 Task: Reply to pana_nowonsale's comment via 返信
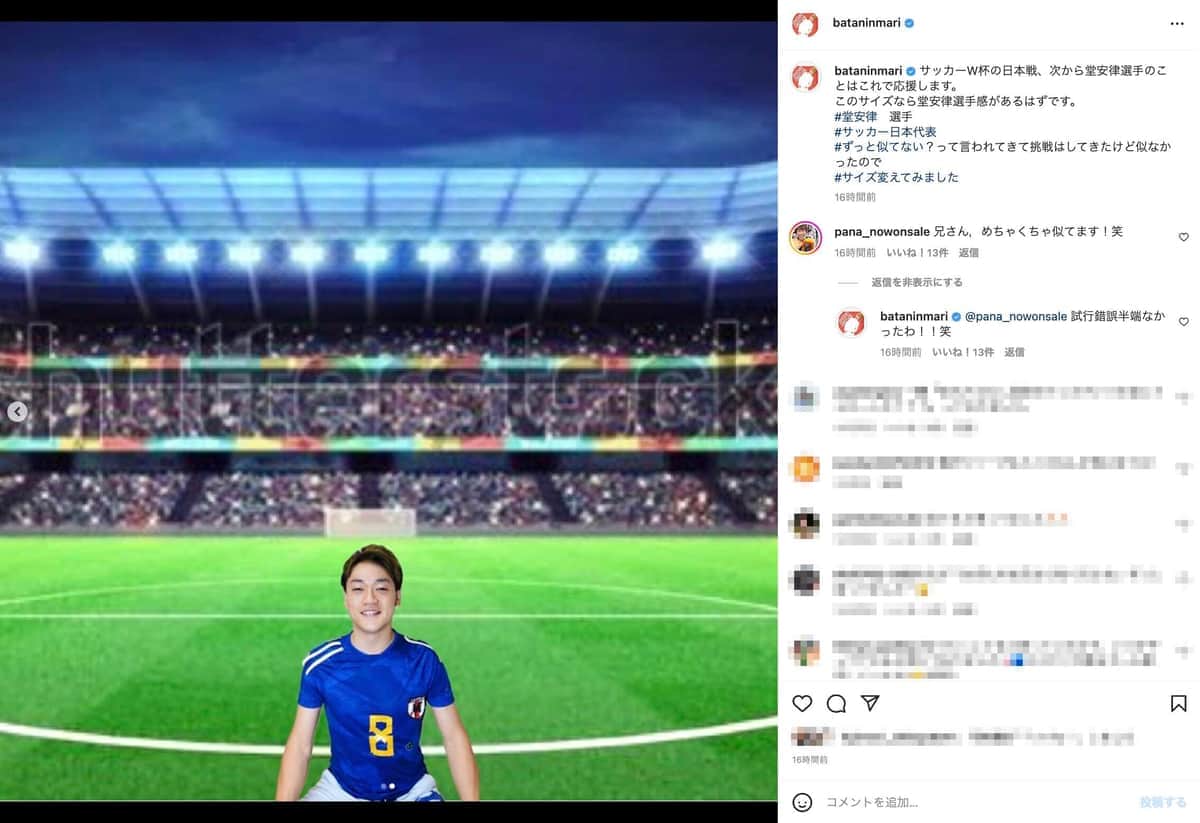click(968, 253)
